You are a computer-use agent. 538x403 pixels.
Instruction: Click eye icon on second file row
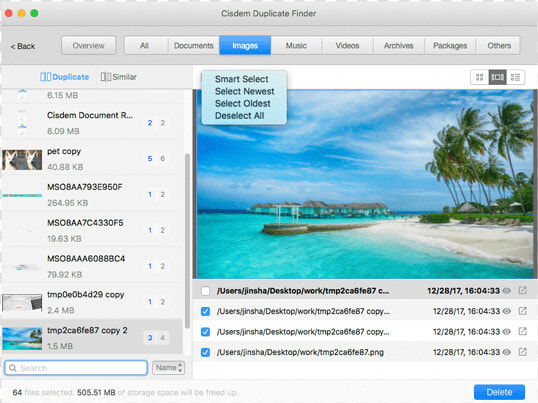click(506, 311)
